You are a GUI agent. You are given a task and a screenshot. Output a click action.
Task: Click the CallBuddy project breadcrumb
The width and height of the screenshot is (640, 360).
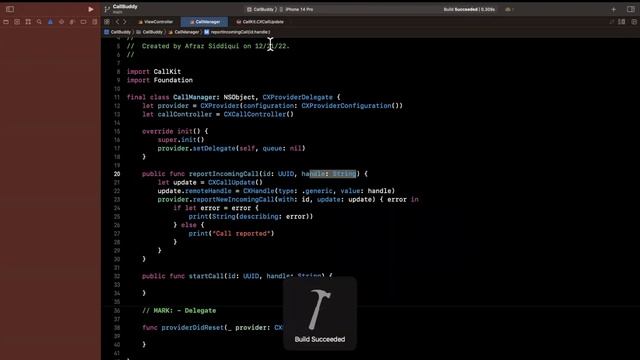coord(118,32)
